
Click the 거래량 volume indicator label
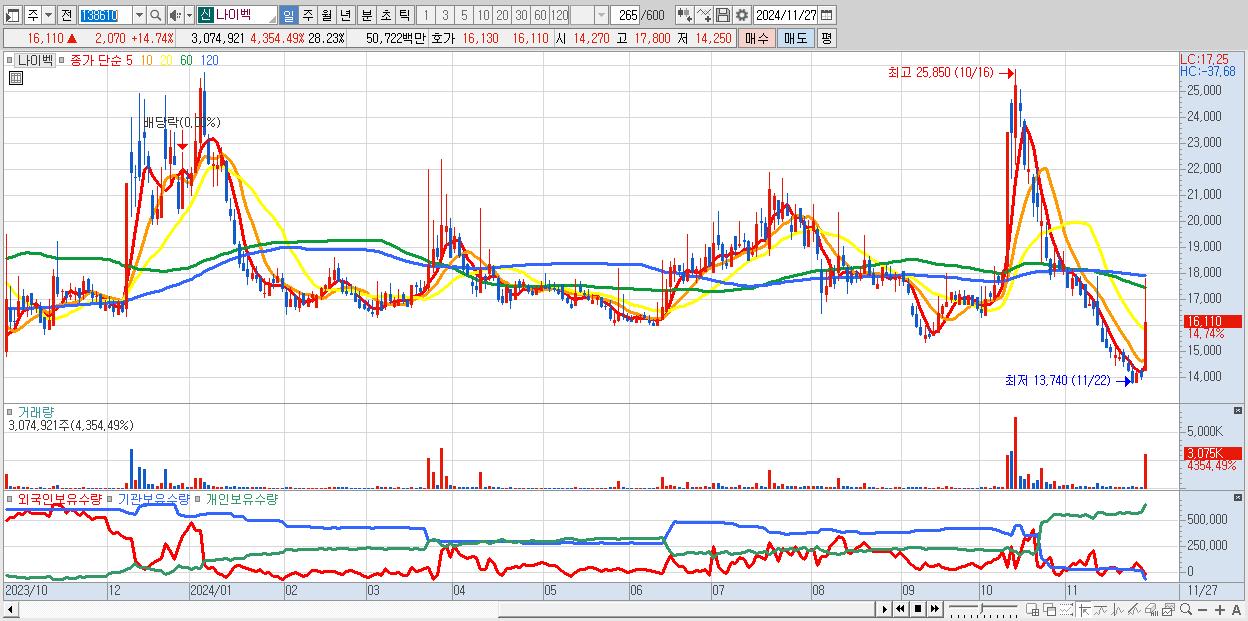[36, 412]
